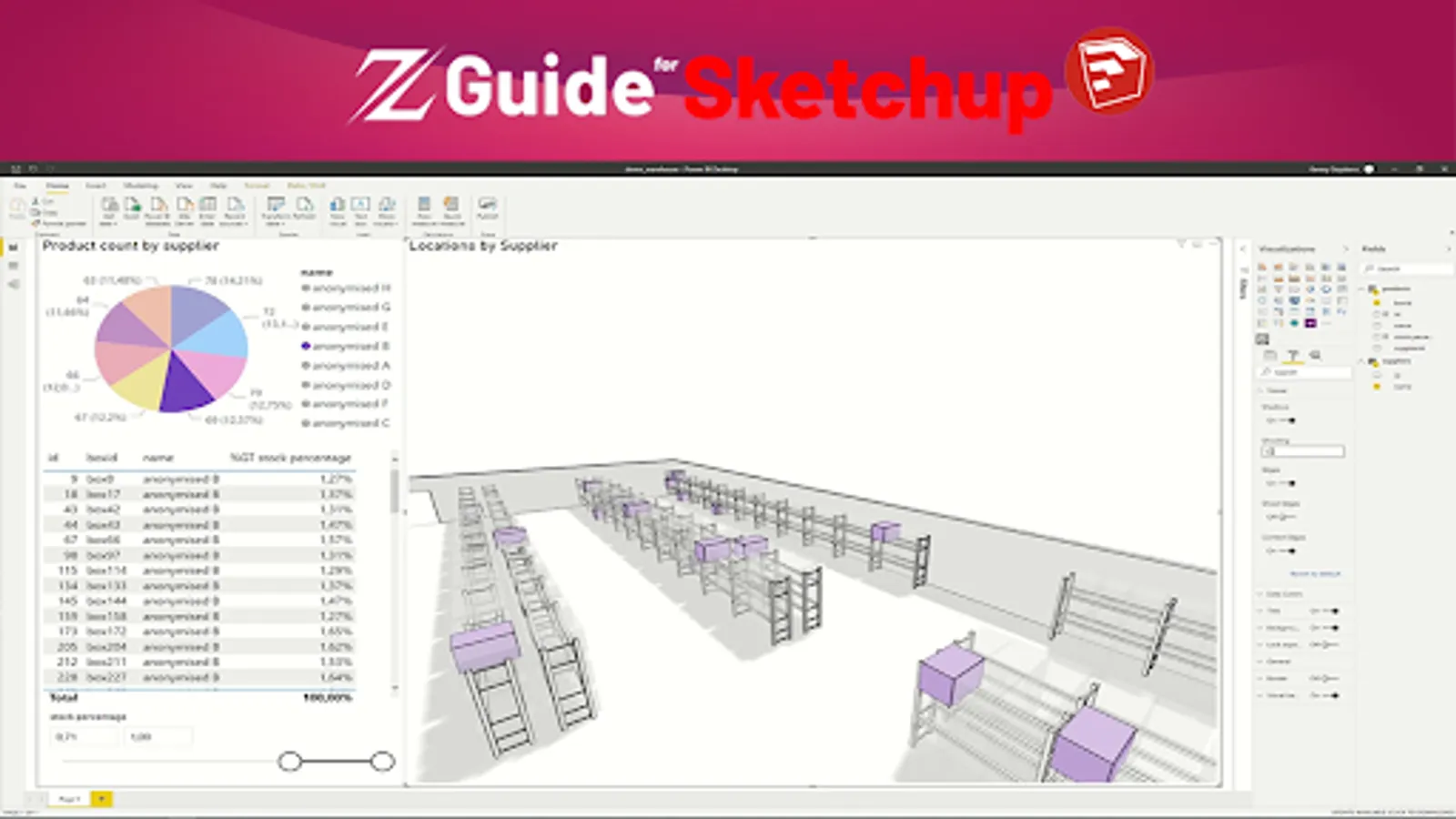
Task: Select the Stacked bar chart visualization
Action: pyautogui.click(x=1263, y=268)
